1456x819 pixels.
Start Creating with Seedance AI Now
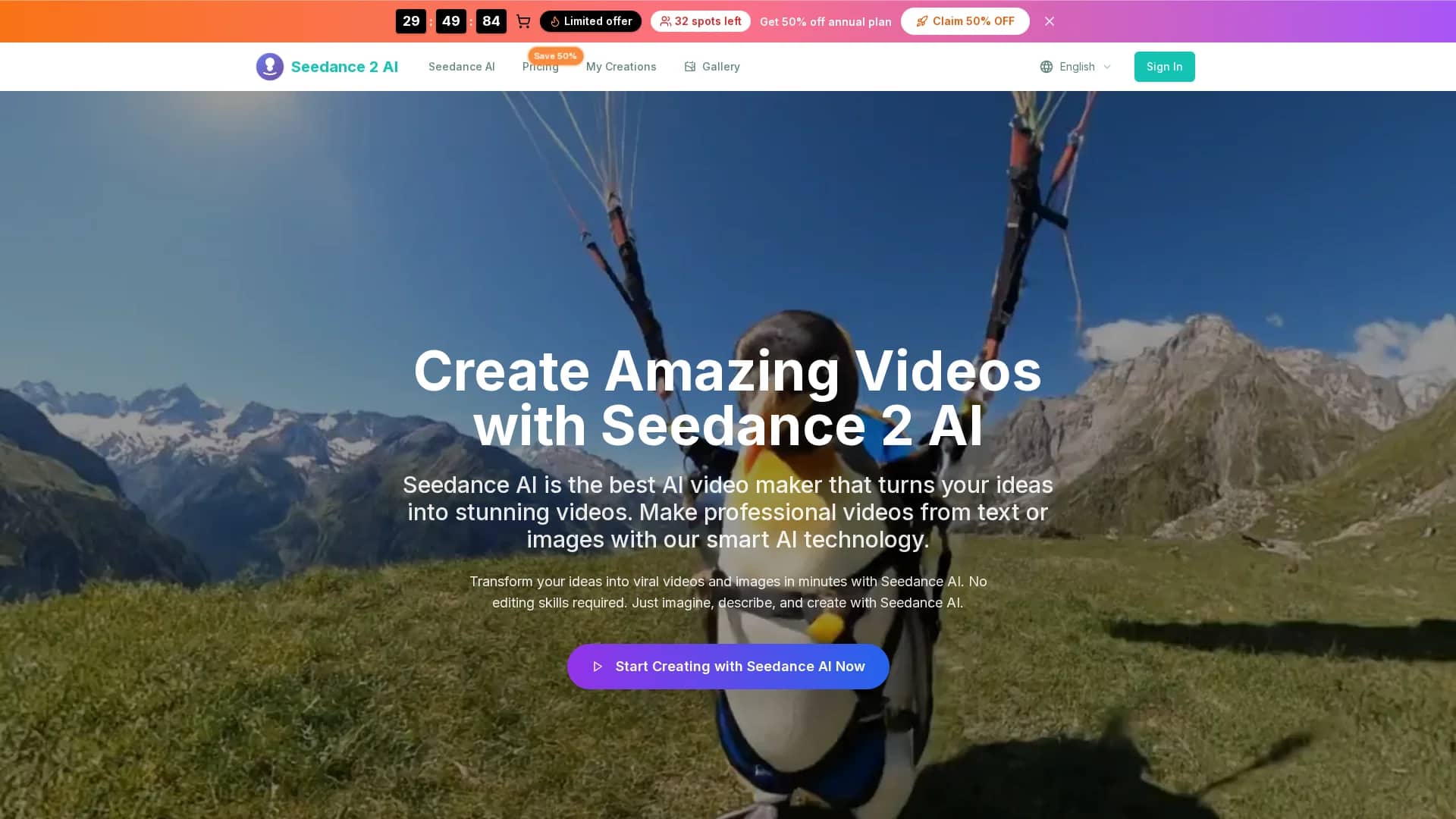[728, 667]
